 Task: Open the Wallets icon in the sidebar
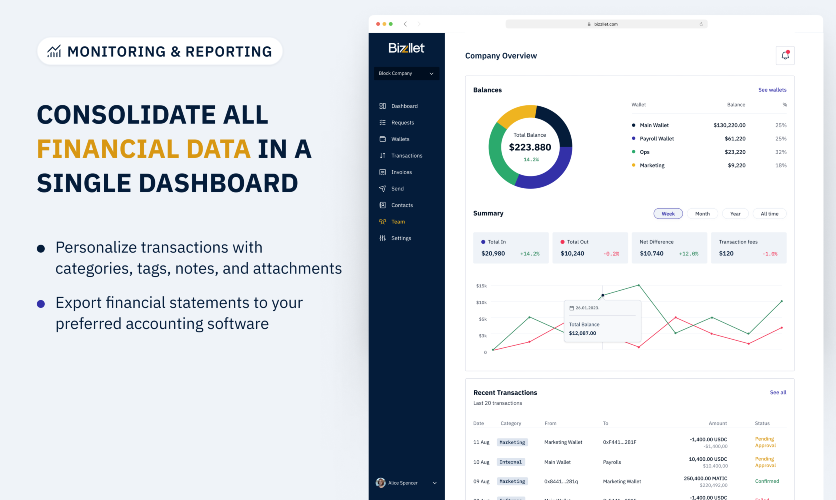382,139
